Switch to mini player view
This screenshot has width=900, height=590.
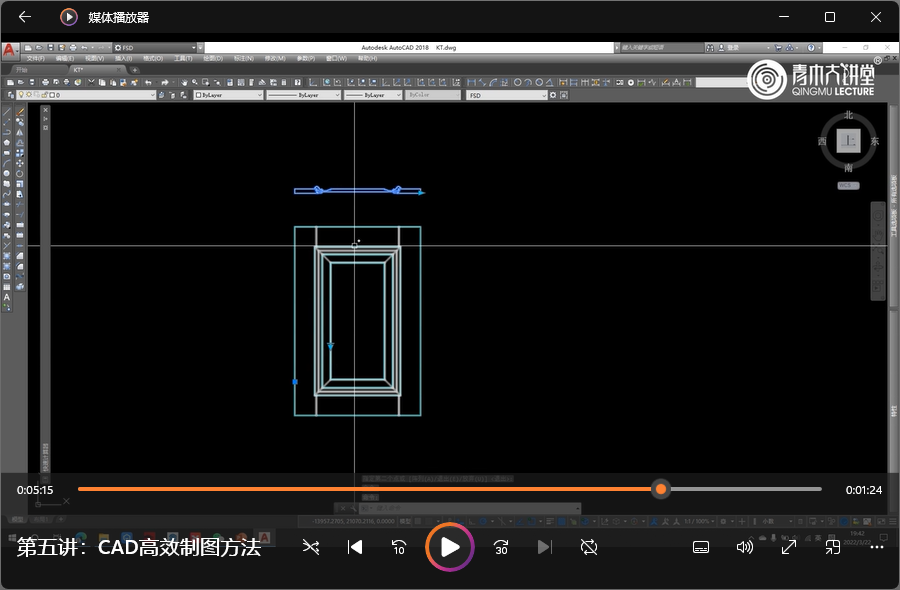pos(832,547)
